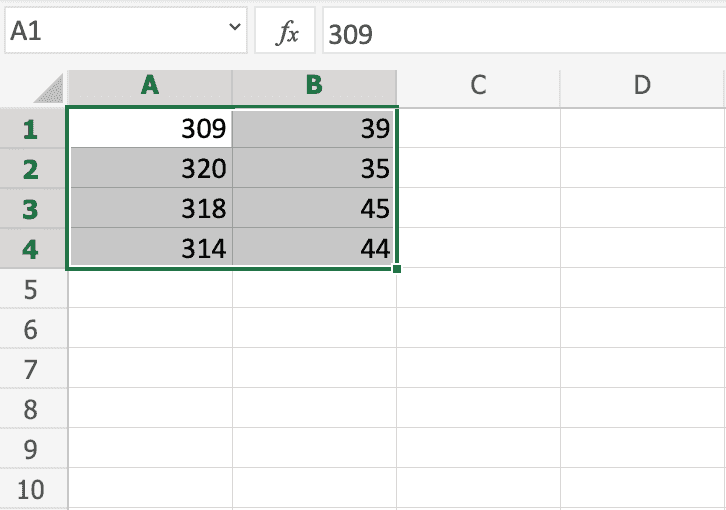Click cell B4 with value 44
Image resolution: width=726 pixels, height=510 pixels.
click(314, 249)
